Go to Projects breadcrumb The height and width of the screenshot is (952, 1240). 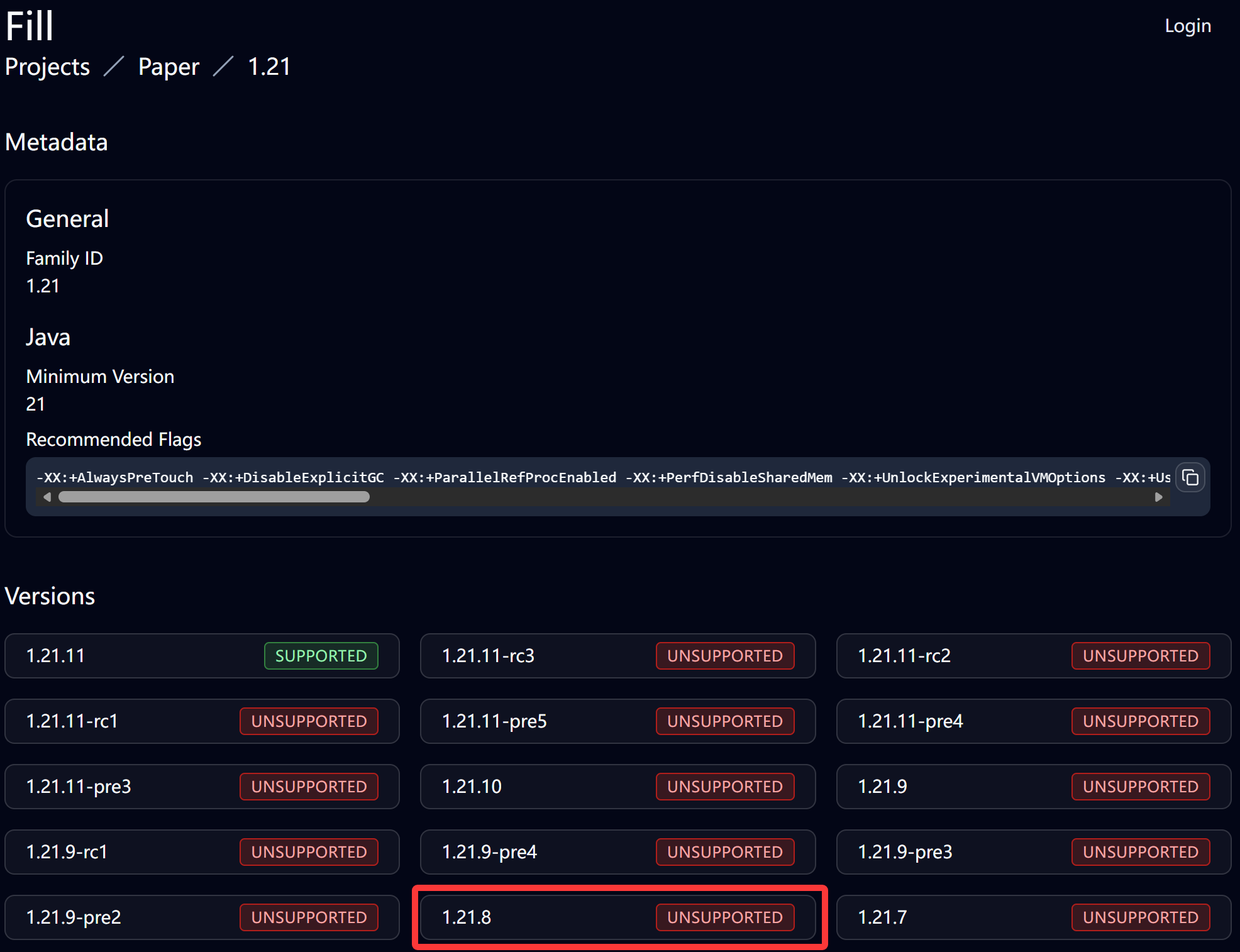47,67
